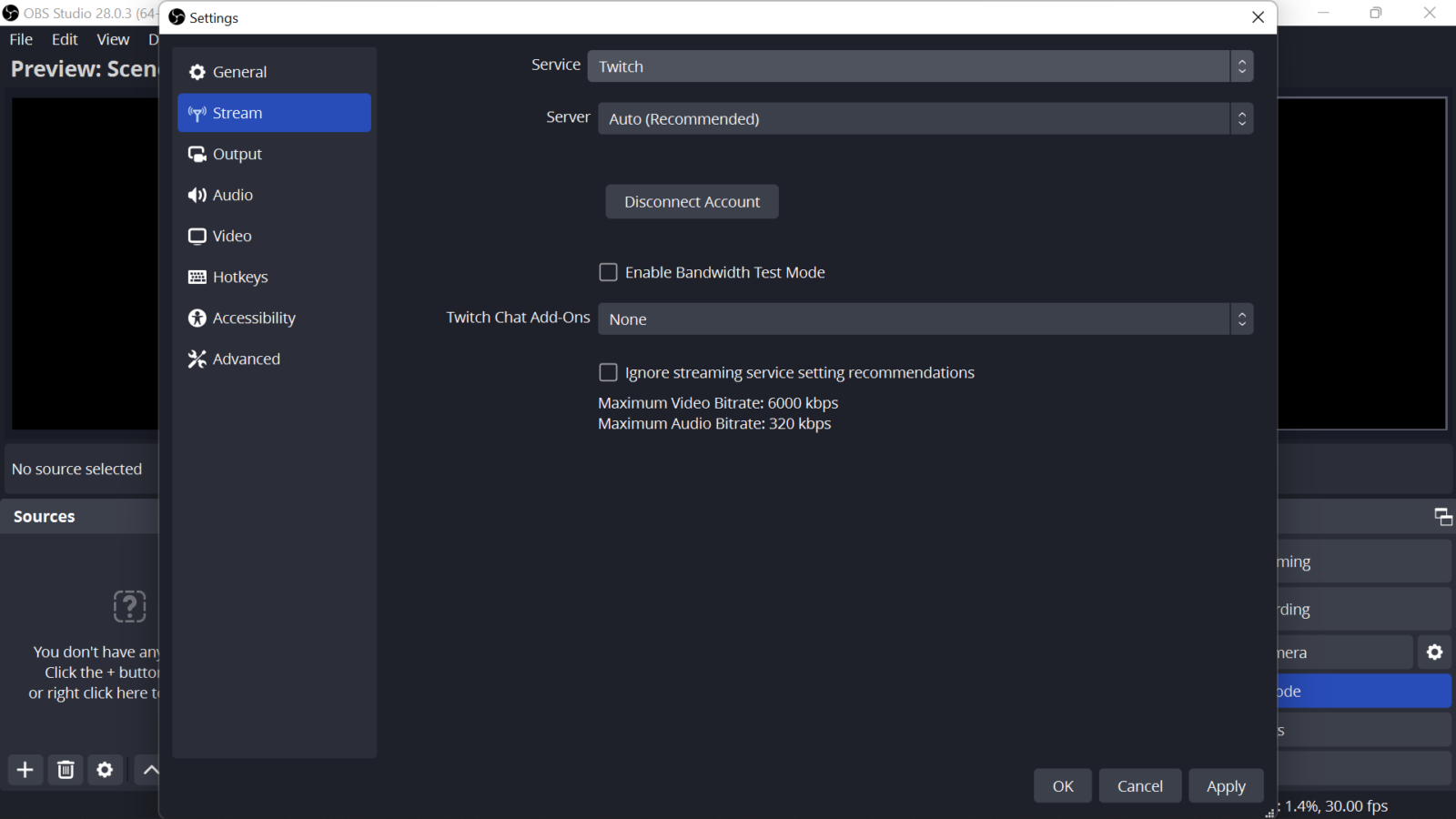The width and height of the screenshot is (1456, 819).
Task: Click the No source selected label
Action: tap(77, 470)
